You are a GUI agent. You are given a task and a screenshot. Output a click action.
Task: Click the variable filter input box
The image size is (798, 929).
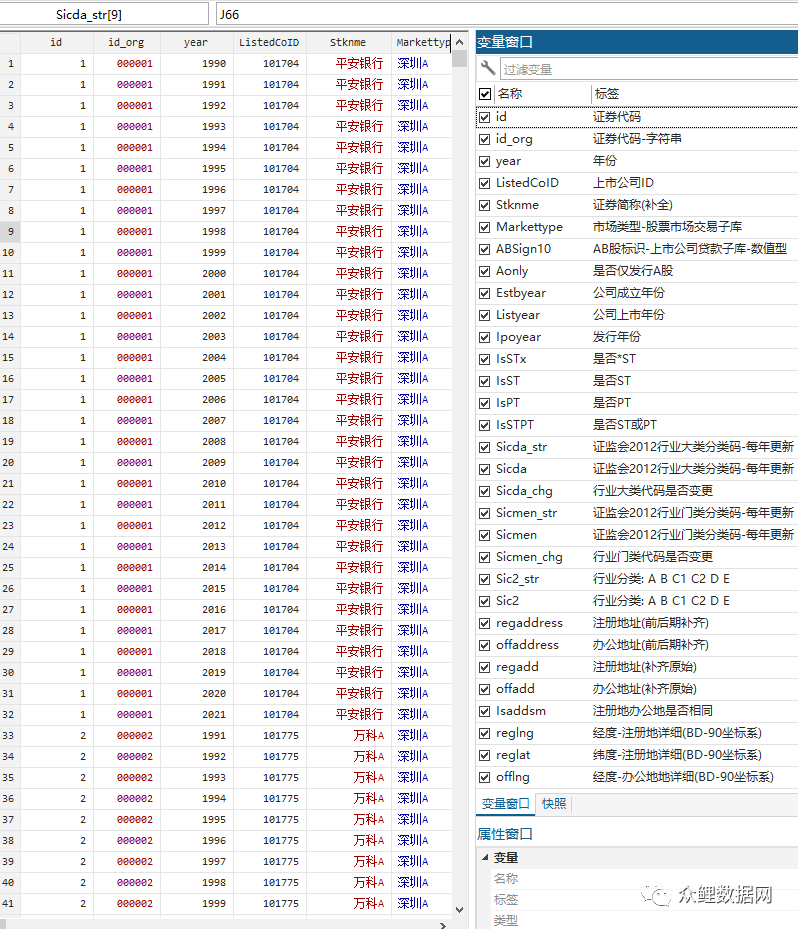pos(649,69)
